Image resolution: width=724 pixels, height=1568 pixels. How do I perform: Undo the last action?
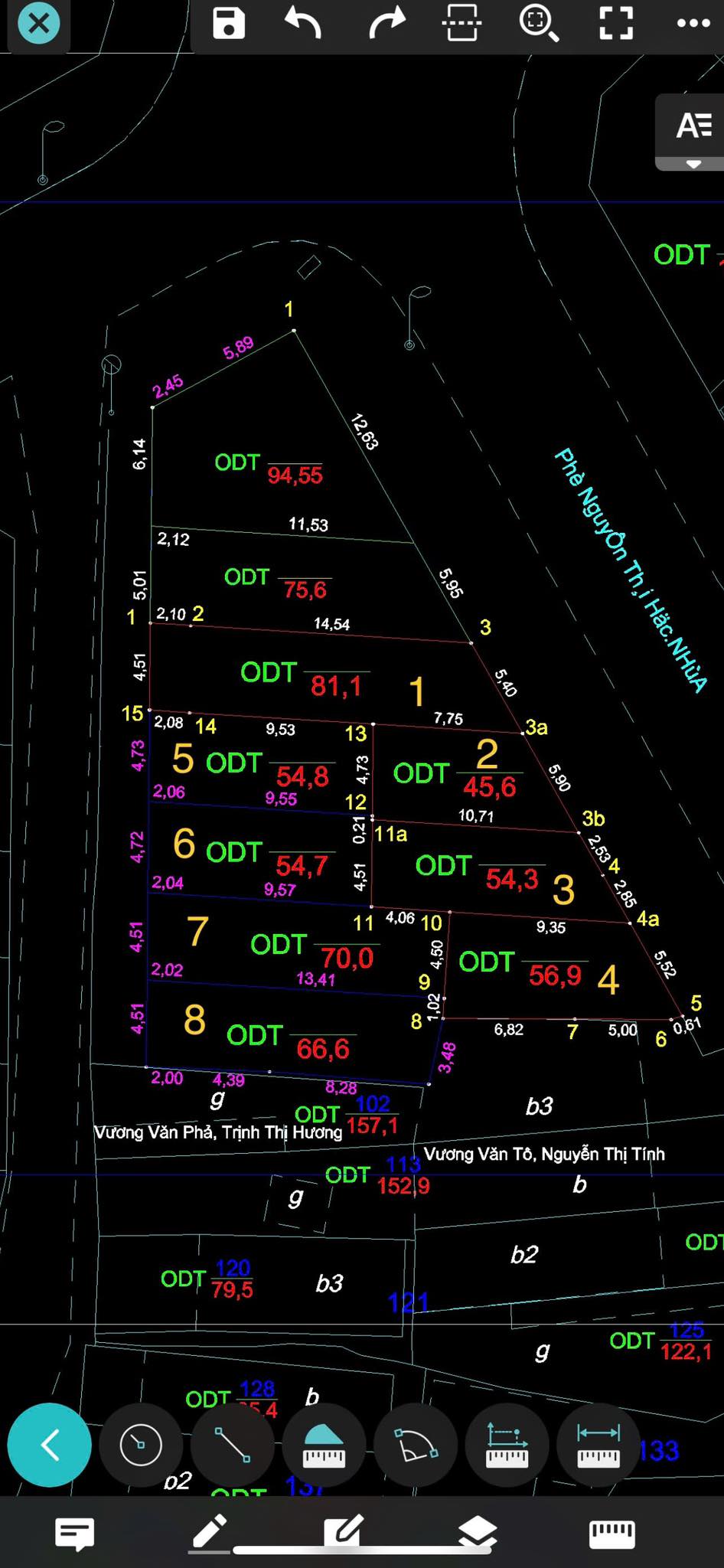pyautogui.click(x=303, y=23)
